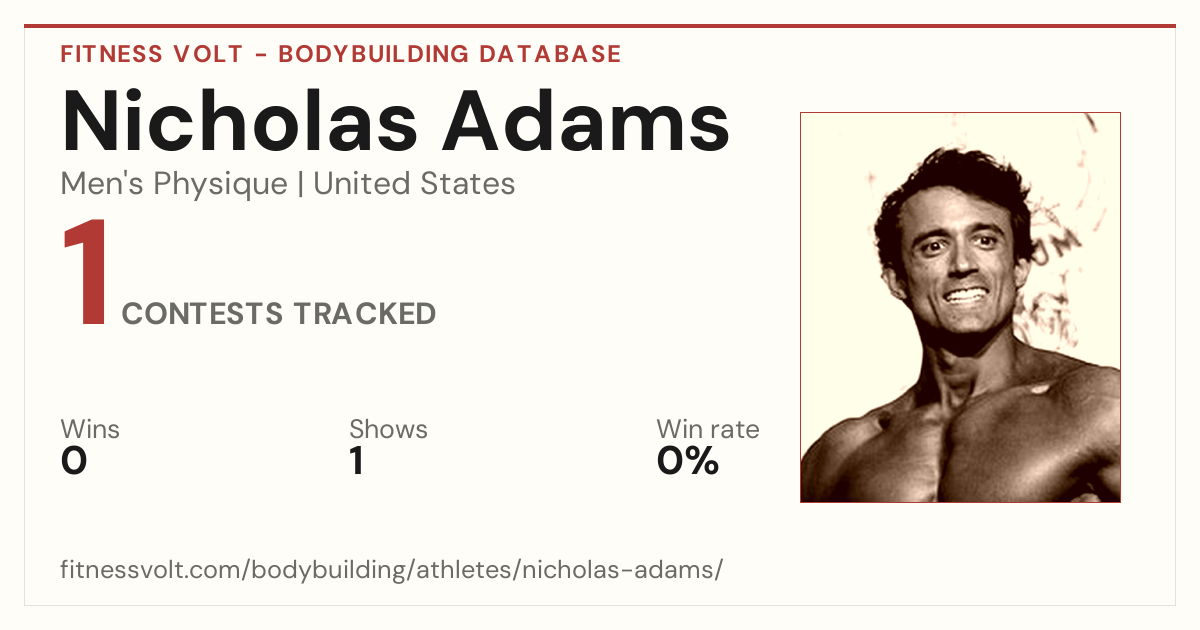Select the 0% win rate value
1200x630 pixels.
pyautogui.click(x=688, y=462)
